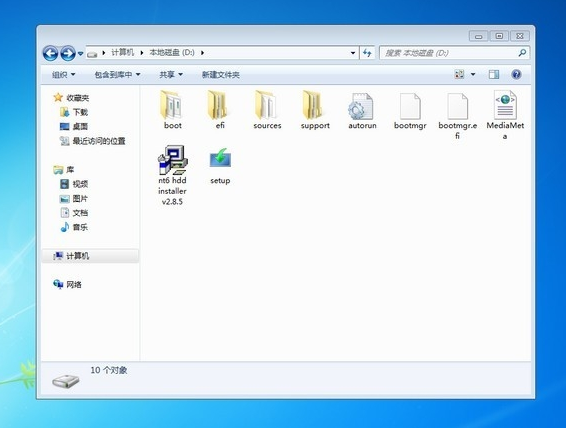Click the Back navigation arrow
Image resolution: width=566 pixels, height=428 pixels.
coord(50,53)
